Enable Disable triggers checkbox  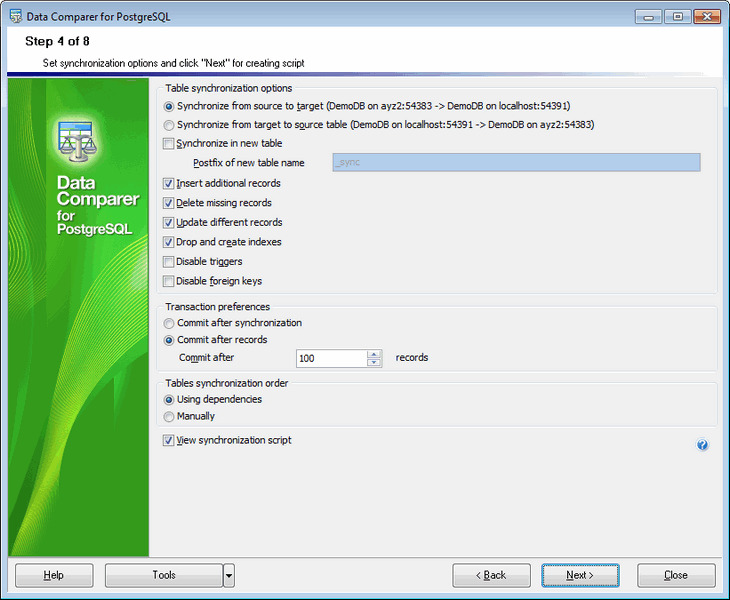click(x=169, y=262)
